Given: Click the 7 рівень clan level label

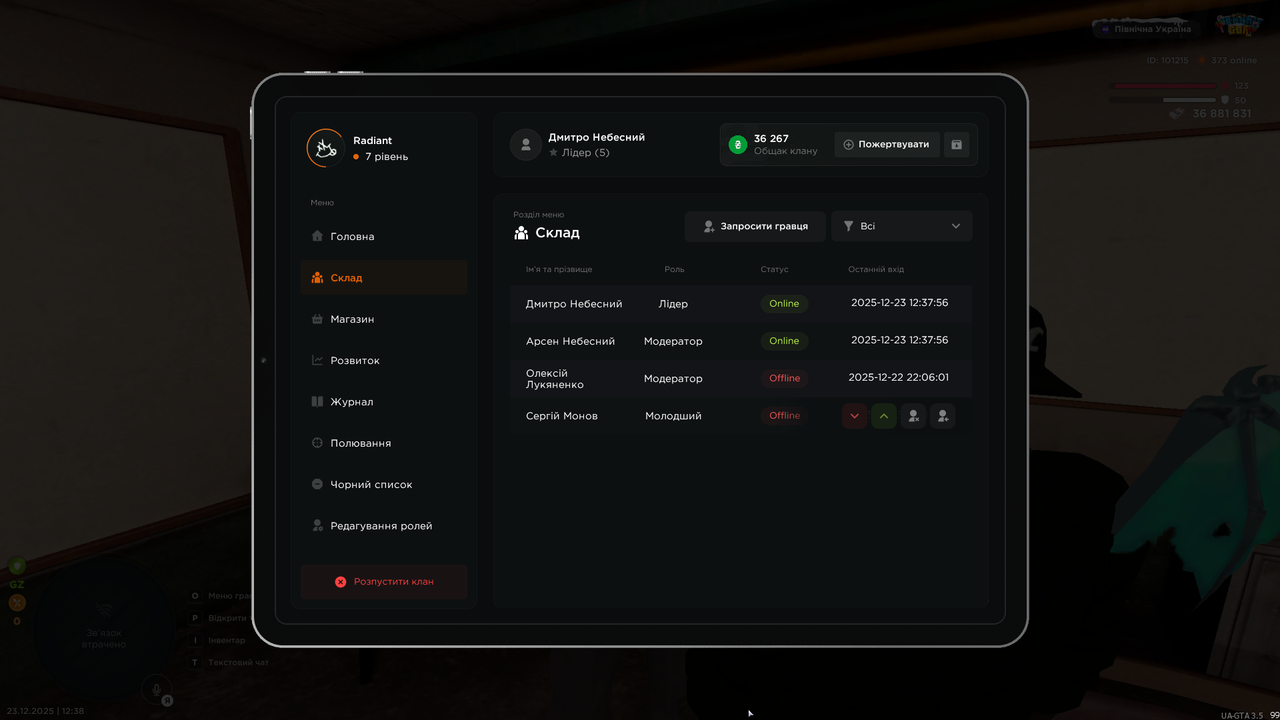Looking at the screenshot, I should pos(386,157).
